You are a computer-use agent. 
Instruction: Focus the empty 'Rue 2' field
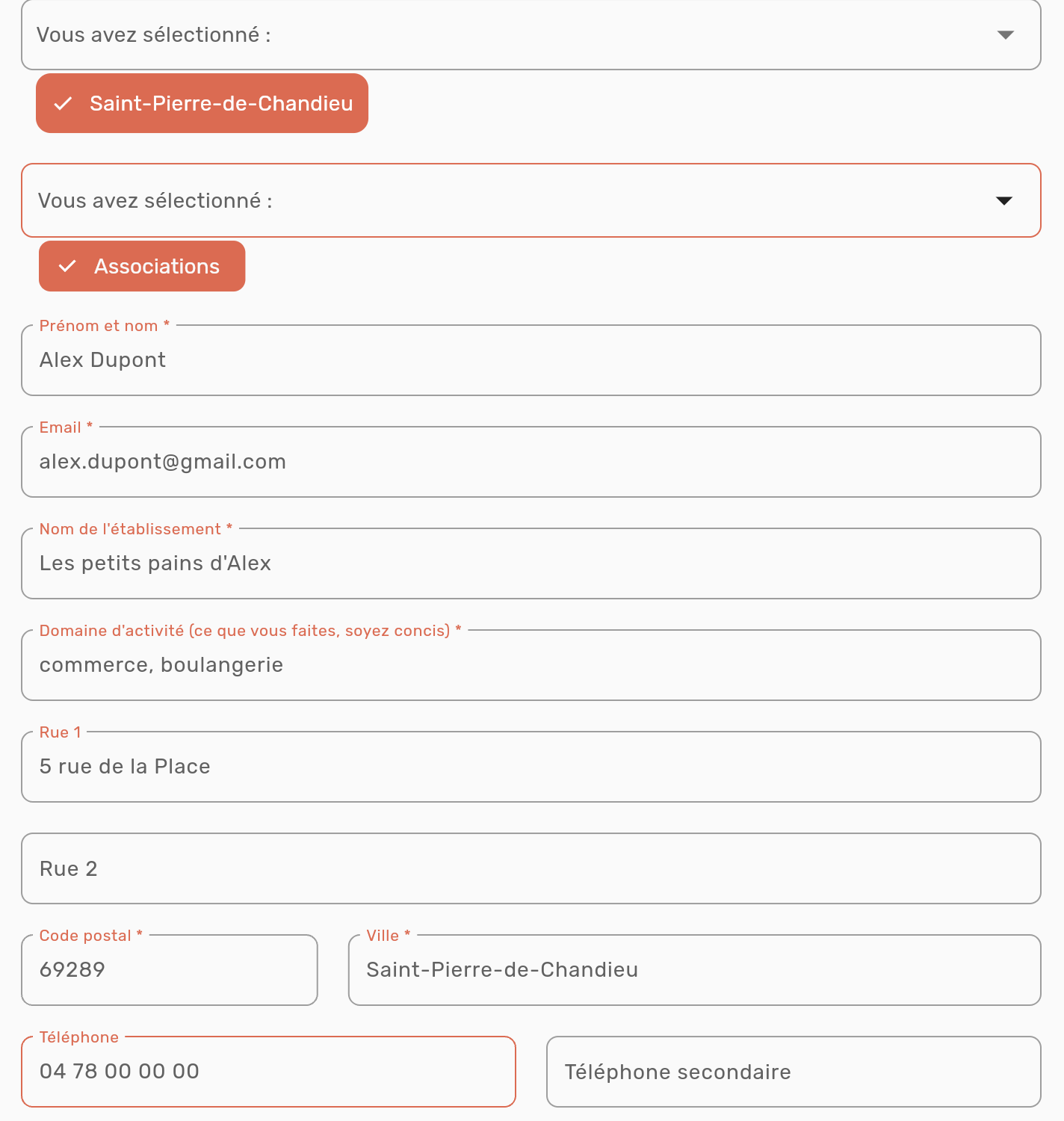[531, 868]
